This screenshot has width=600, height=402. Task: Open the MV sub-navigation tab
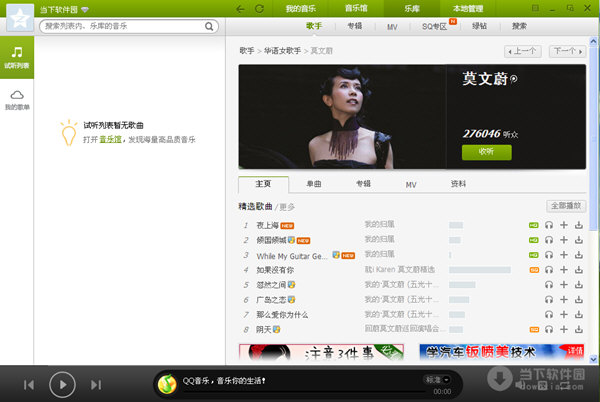tap(392, 27)
